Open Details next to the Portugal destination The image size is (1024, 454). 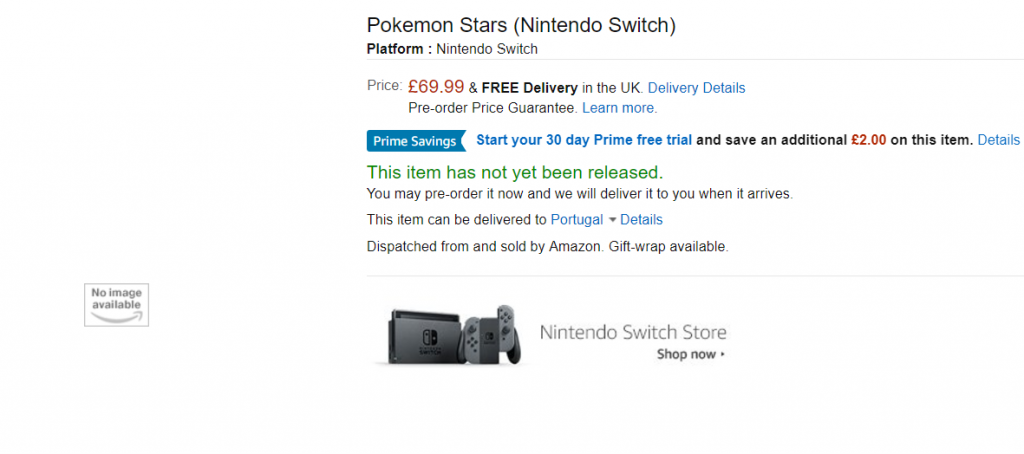coord(641,220)
